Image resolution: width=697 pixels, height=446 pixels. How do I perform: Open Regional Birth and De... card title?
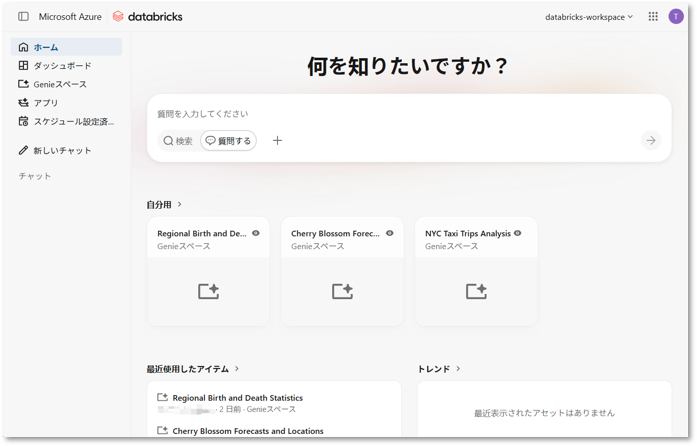(x=202, y=234)
